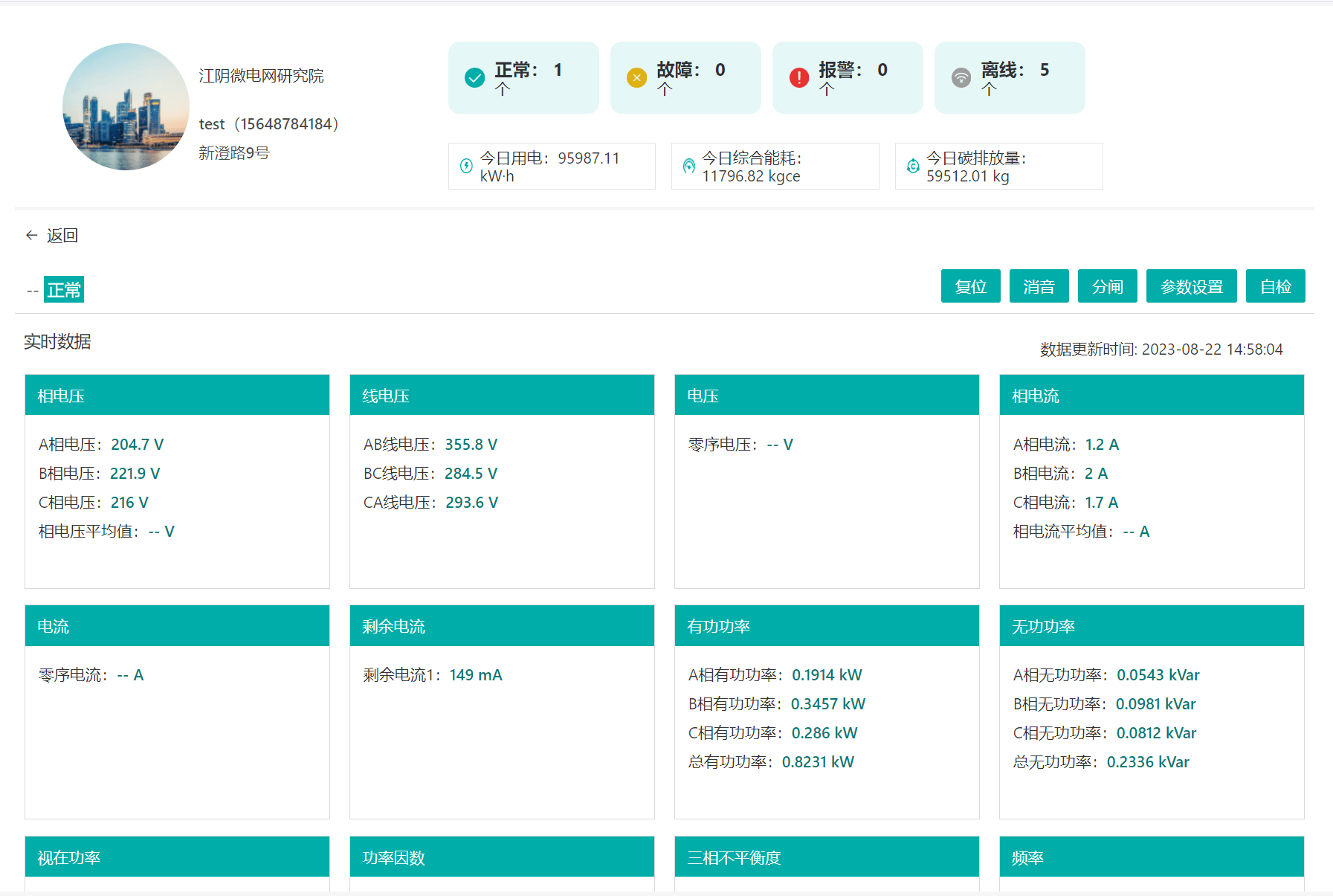Select the 相电压 panel header

point(177,396)
